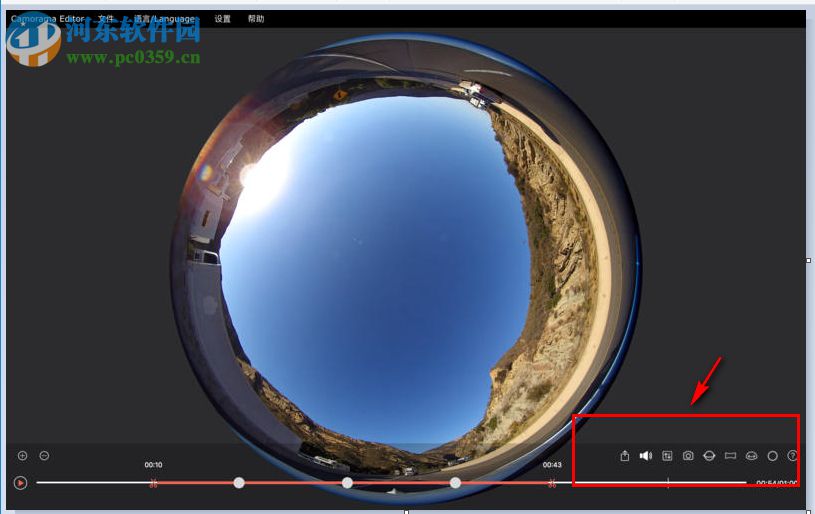Click the trim start marker at 00:10
The width and height of the screenshot is (815, 514).
point(153,483)
